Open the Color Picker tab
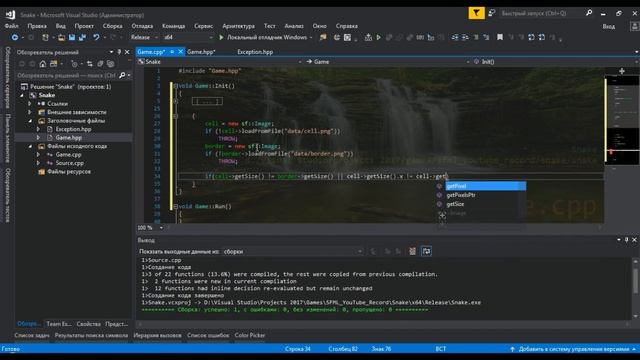Viewport: 640px width, 360px height. tap(250, 336)
